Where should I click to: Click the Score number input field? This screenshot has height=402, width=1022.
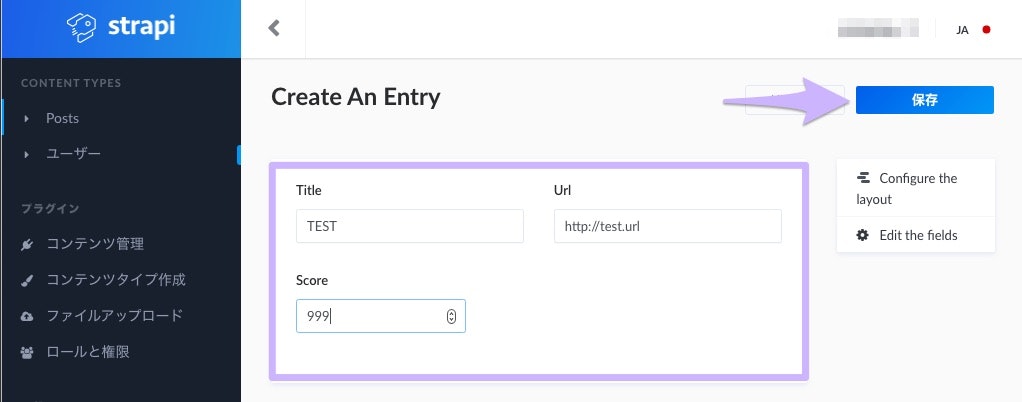coord(370,316)
